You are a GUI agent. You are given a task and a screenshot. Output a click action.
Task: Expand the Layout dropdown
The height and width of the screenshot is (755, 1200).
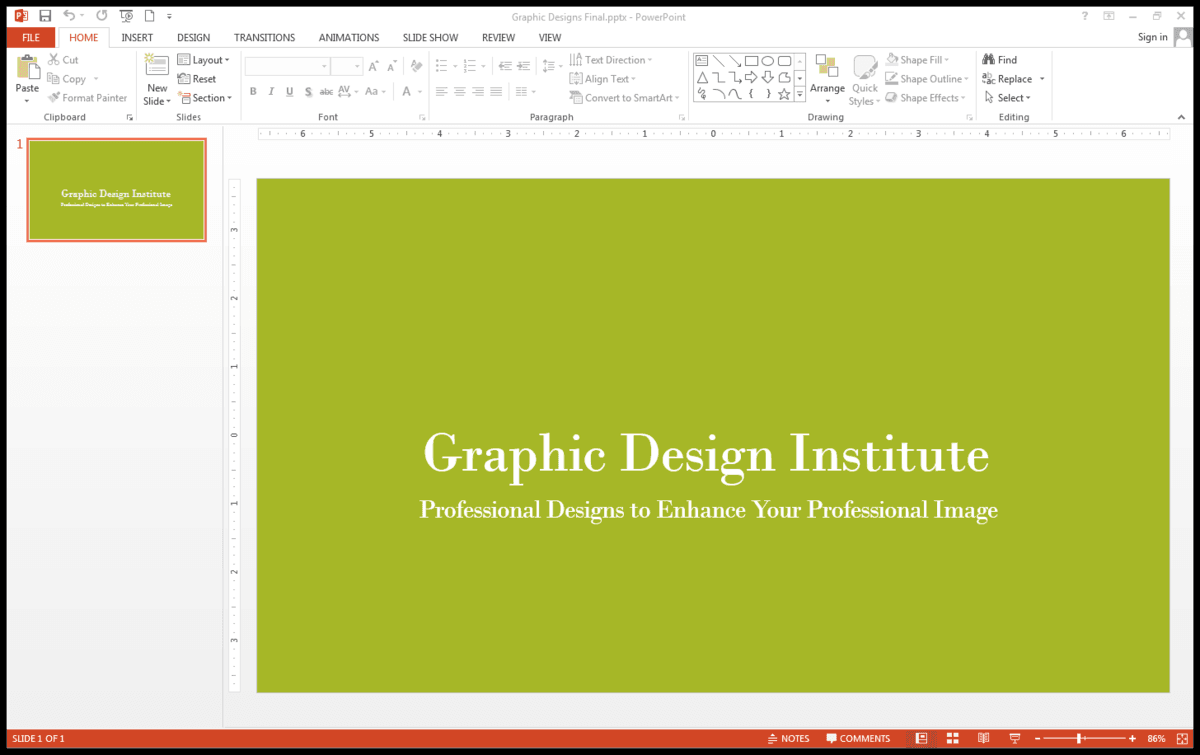[204, 60]
